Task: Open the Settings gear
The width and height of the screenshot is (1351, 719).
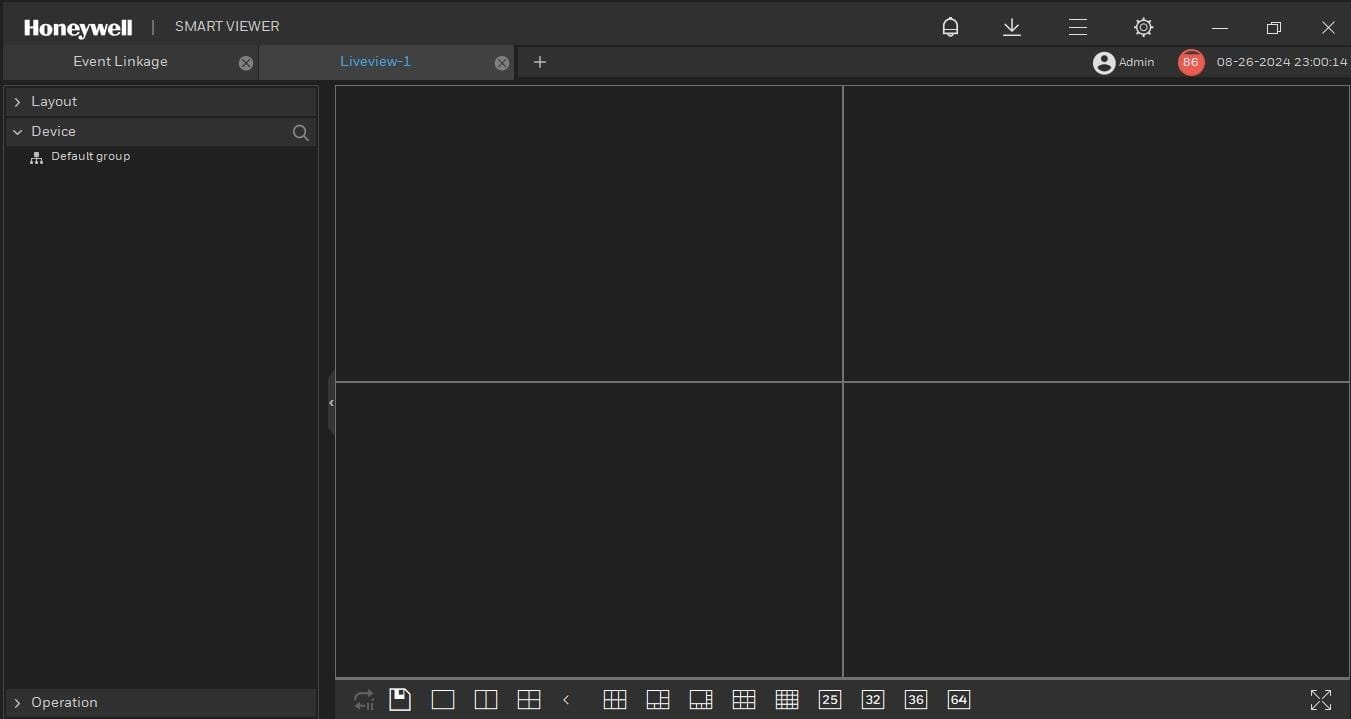Action: coord(1143,27)
